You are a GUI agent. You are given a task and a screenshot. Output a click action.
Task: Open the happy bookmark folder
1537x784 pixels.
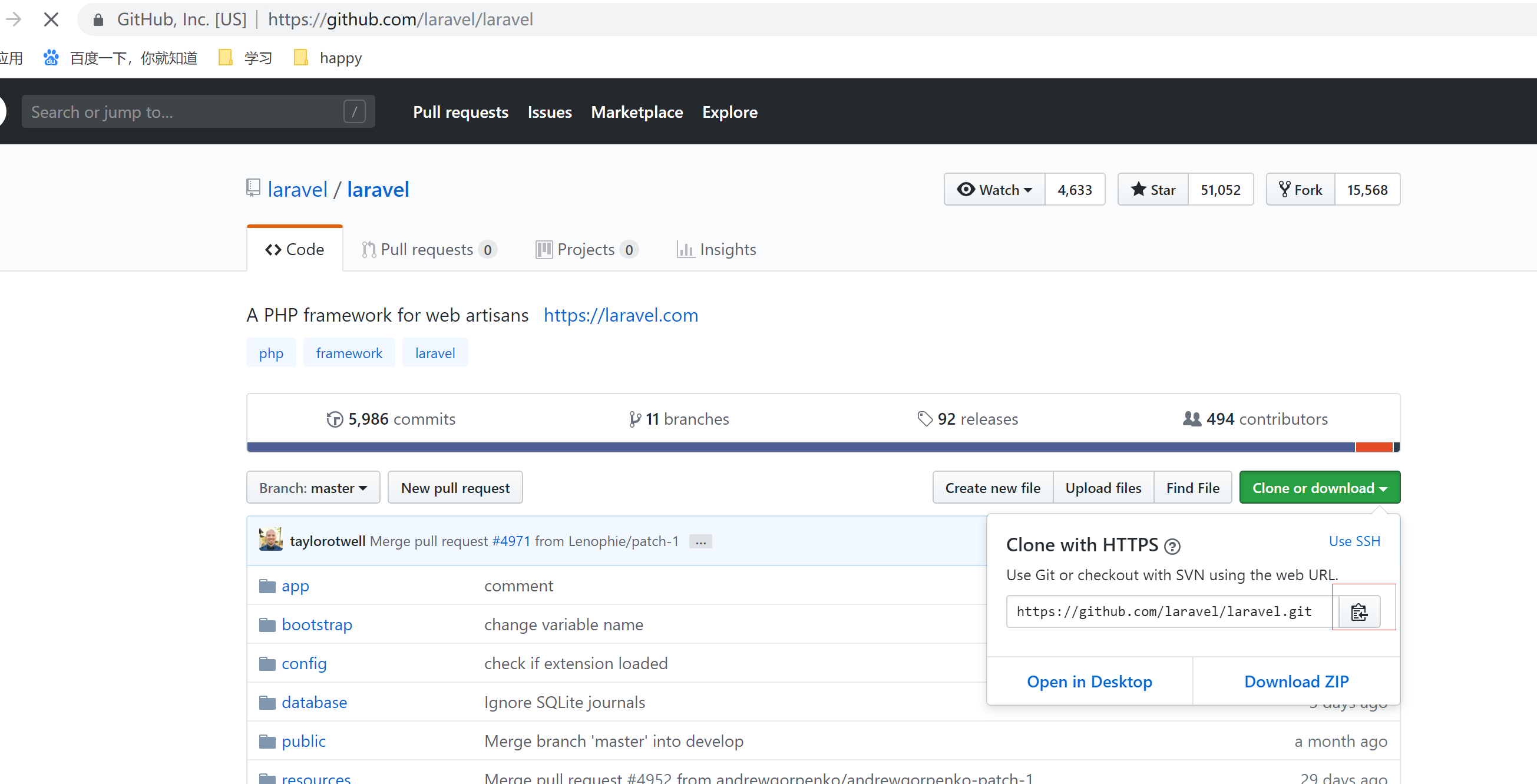click(x=328, y=58)
